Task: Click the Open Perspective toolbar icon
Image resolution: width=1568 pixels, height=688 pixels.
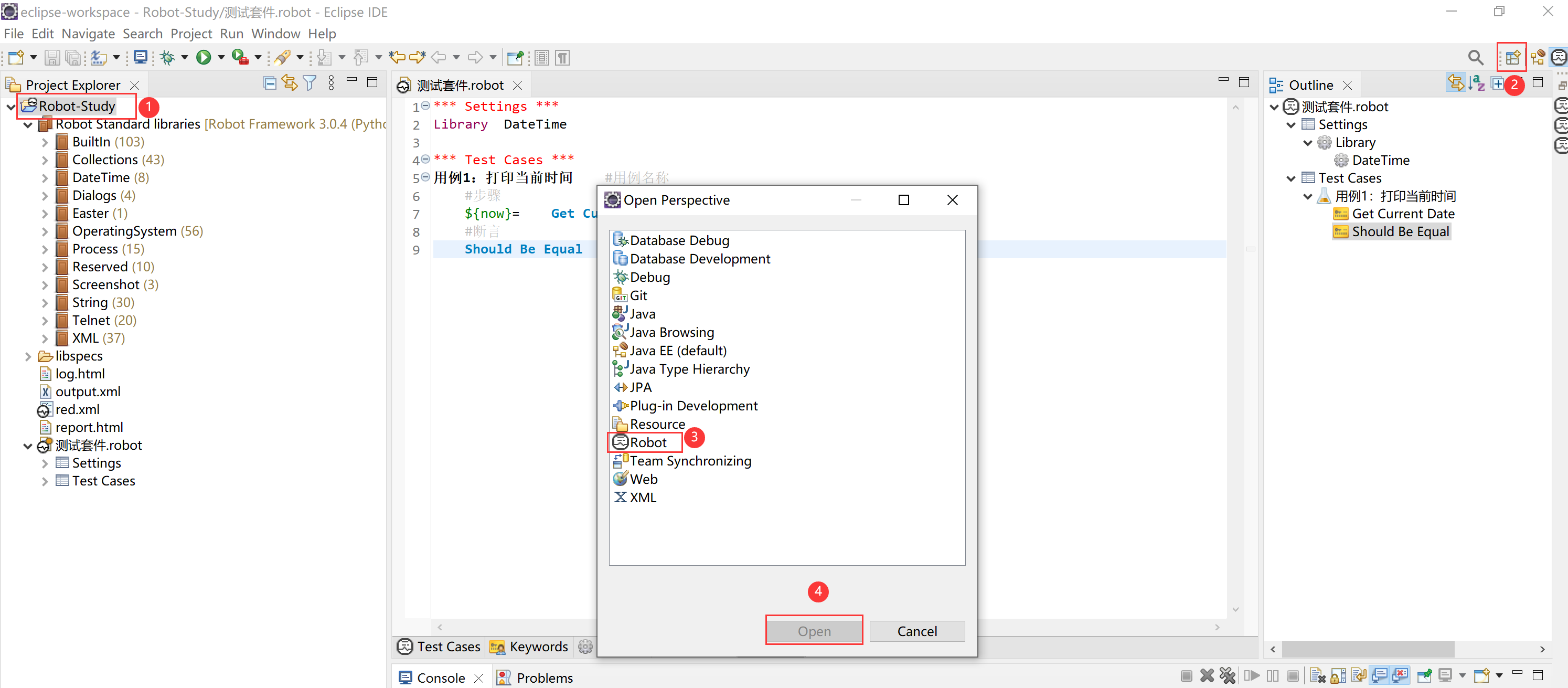Action: coord(1512,58)
